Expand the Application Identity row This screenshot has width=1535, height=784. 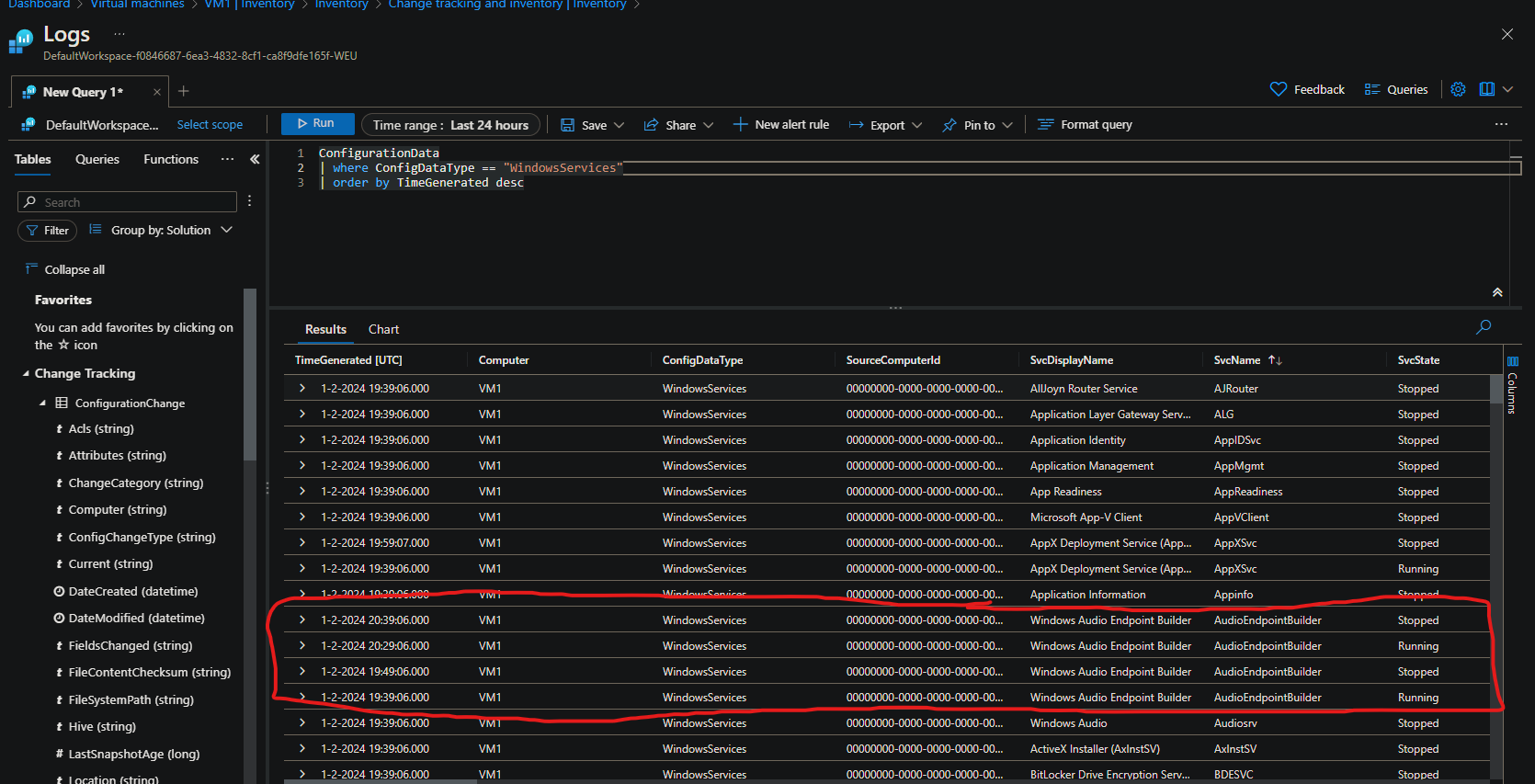(302, 440)
